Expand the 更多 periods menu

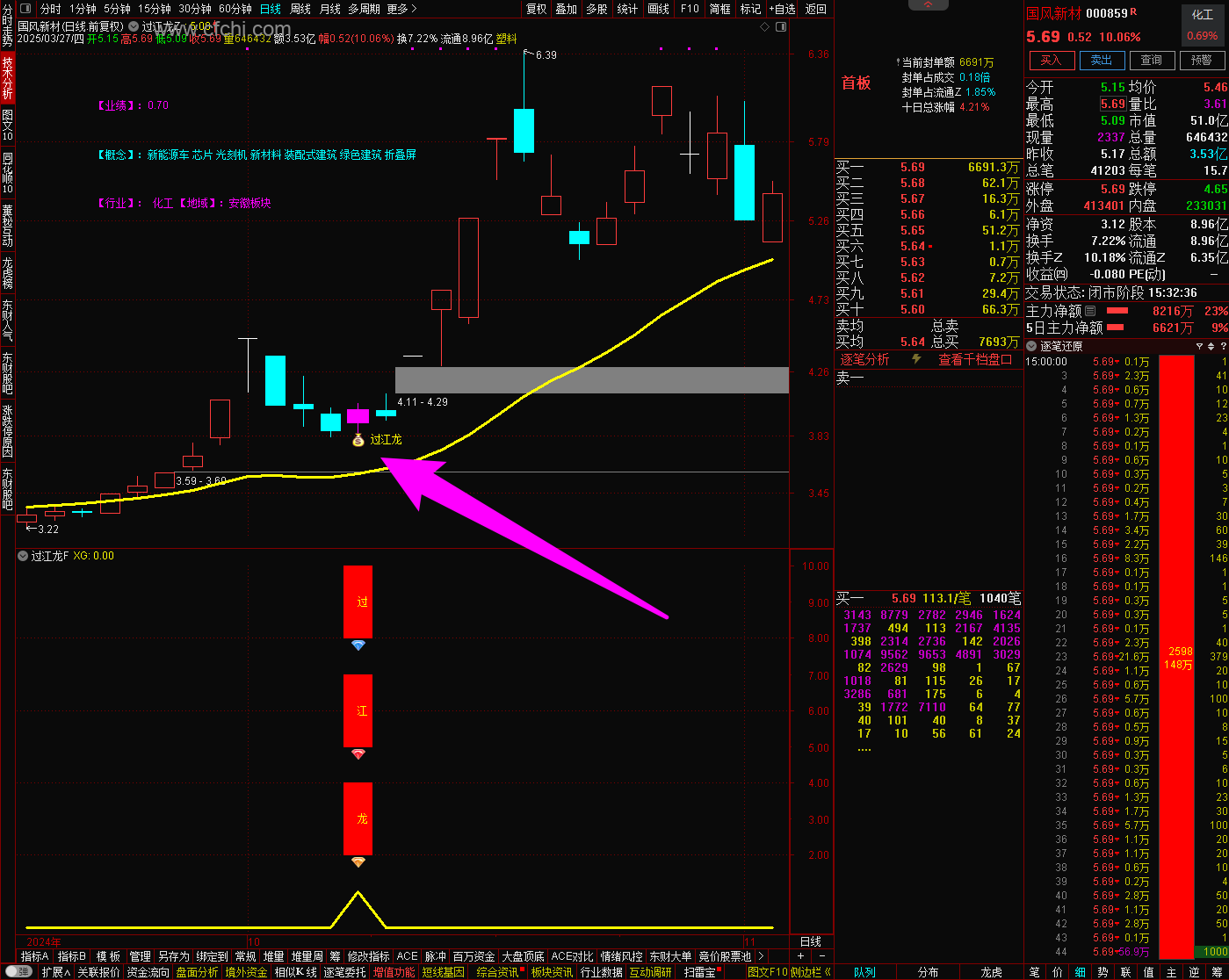click(x=401, y=9)
